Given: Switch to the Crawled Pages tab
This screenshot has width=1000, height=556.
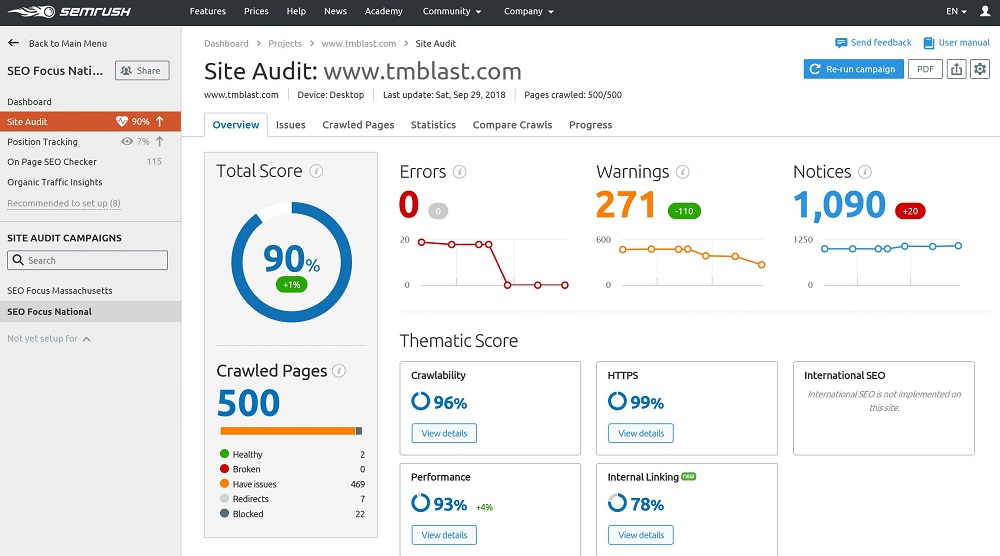Looking at the screenshot, I should coord(358,125).
